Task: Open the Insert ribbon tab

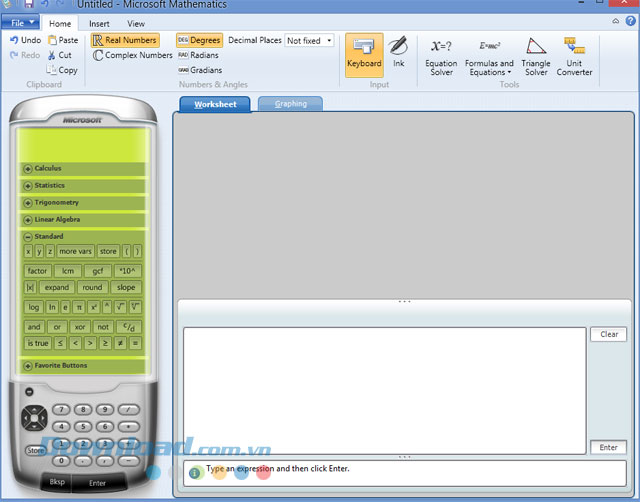Action: tap(99, 23)
